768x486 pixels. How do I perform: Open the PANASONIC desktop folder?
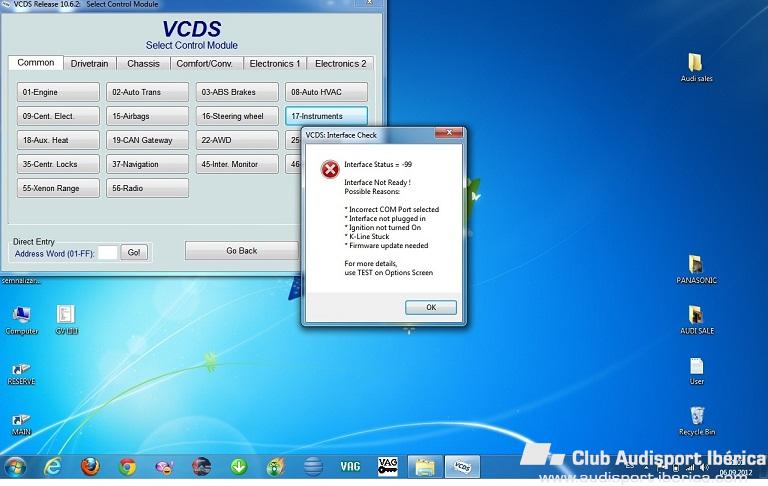tap(696, 268)
